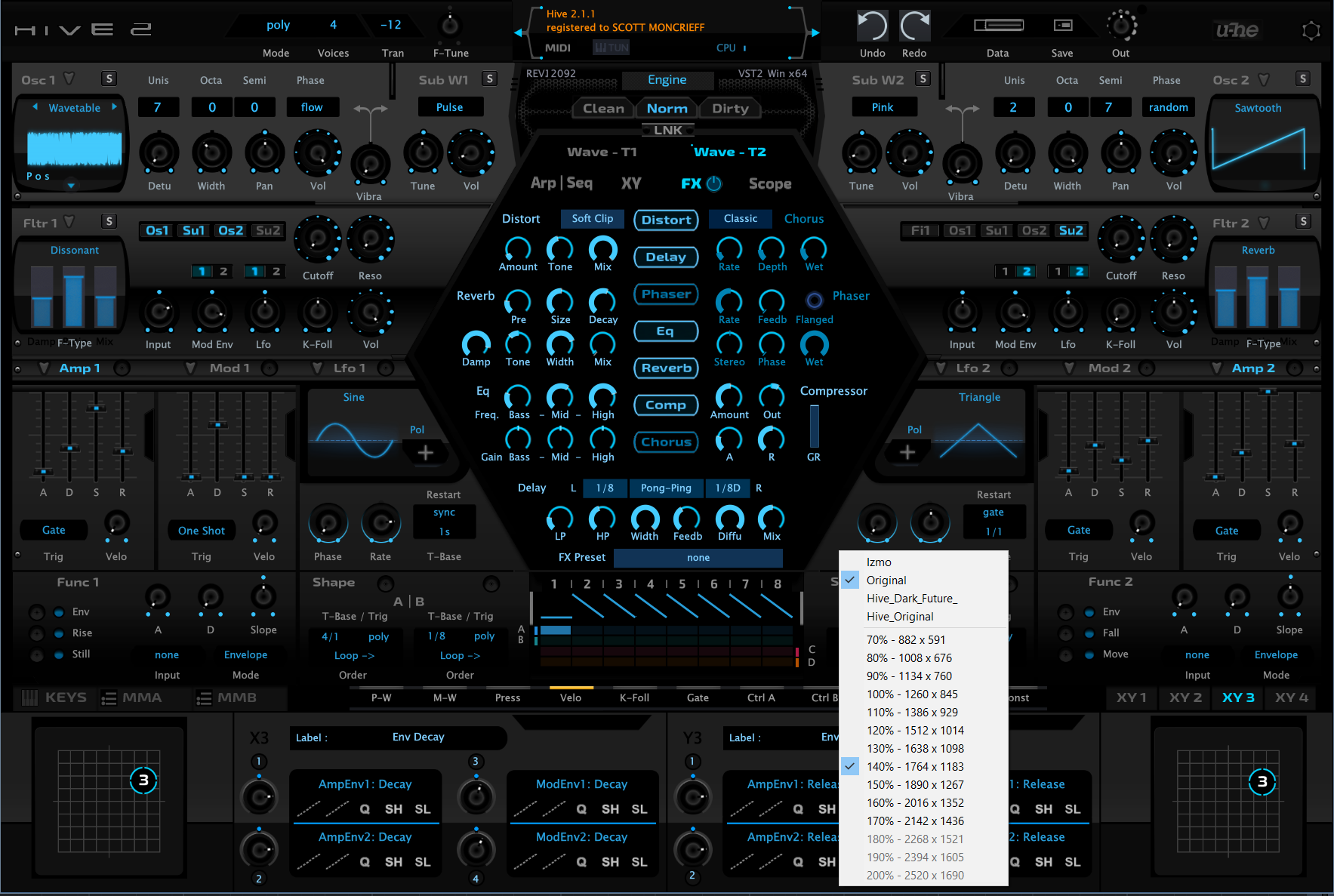Open the Osc 1 dropdown triangle
1334x896 pixels.
[x=69, y=79]
